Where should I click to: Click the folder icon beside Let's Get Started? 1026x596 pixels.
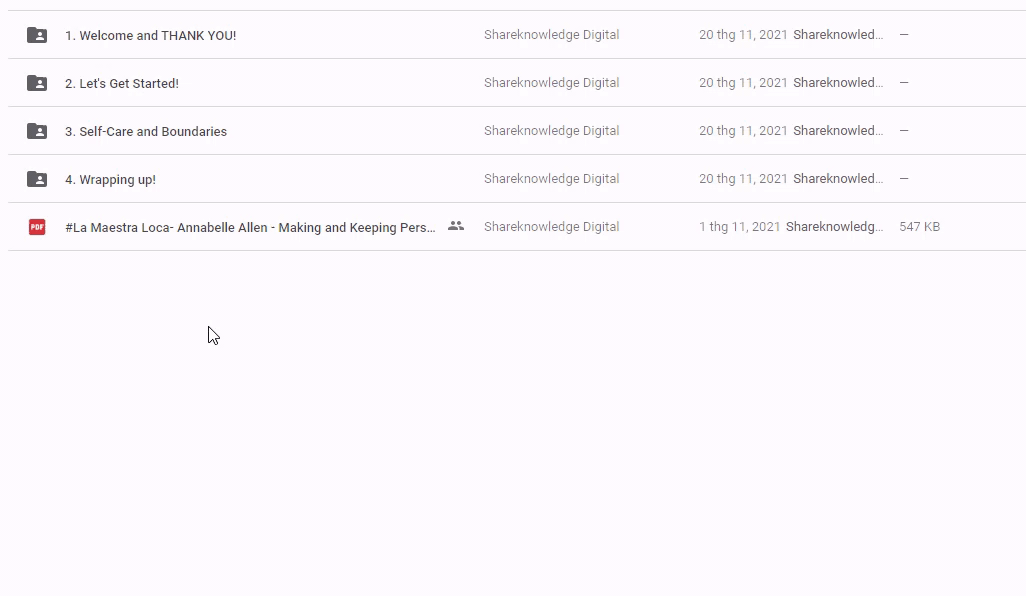(x=37, y=83)
